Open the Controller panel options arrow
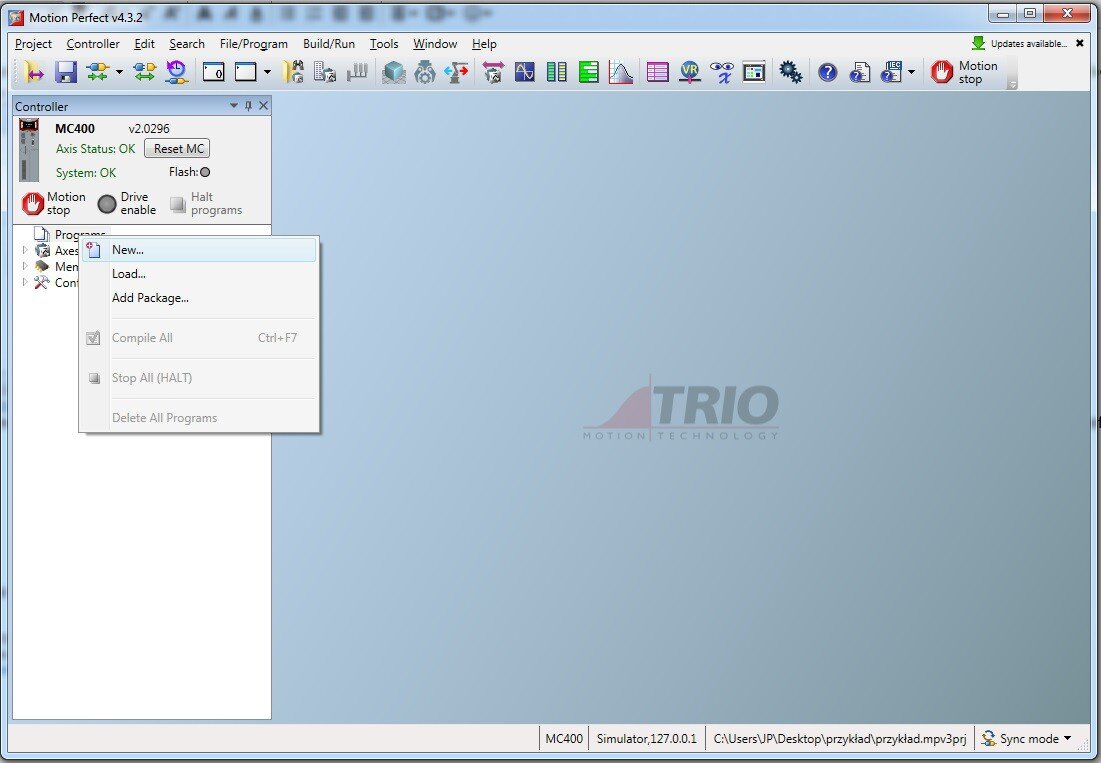1101x763 pixels. [234, 106]
